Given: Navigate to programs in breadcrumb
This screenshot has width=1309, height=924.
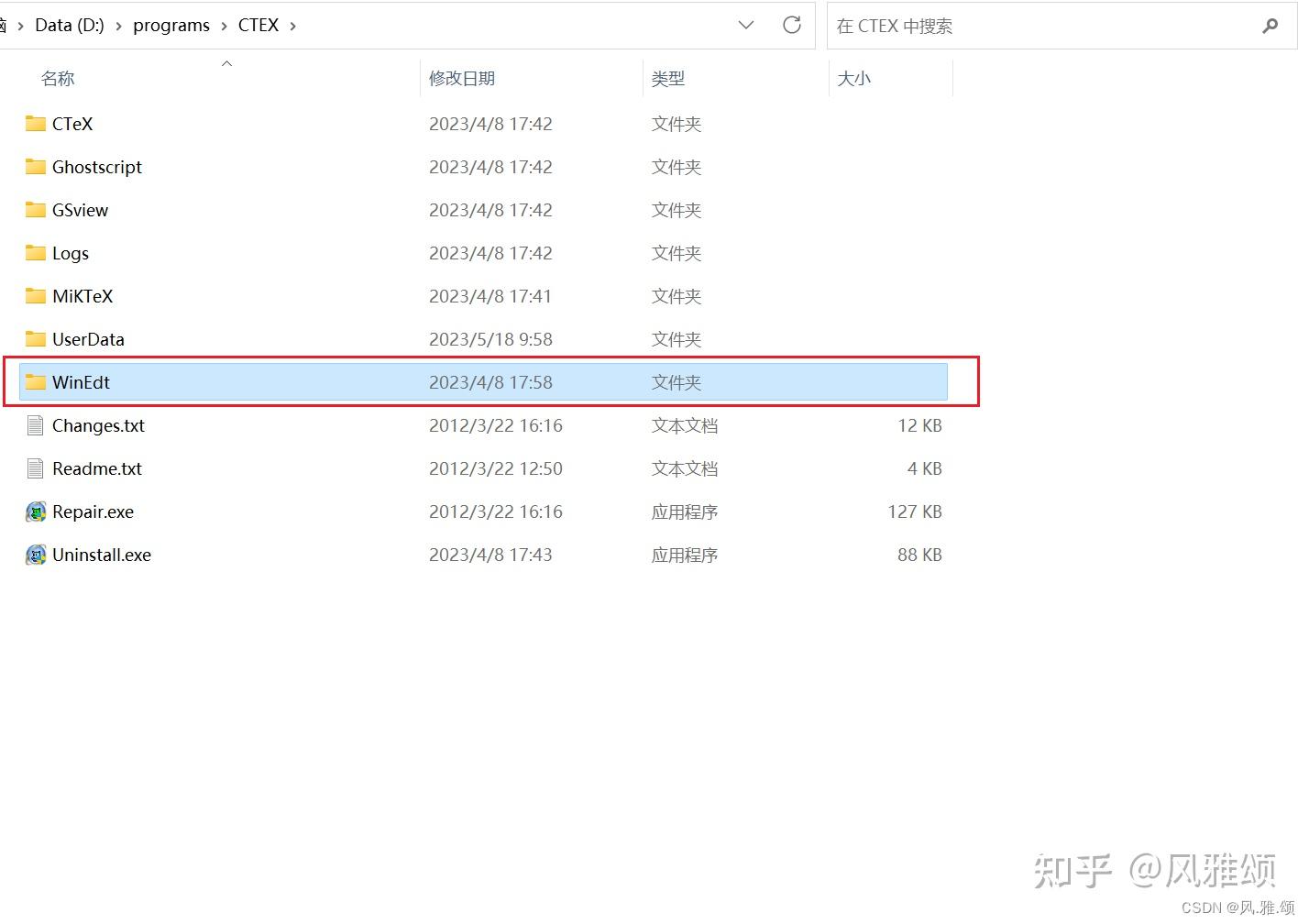Looking at the screenshot, I should pyautogui.click(x=171, y=25).
